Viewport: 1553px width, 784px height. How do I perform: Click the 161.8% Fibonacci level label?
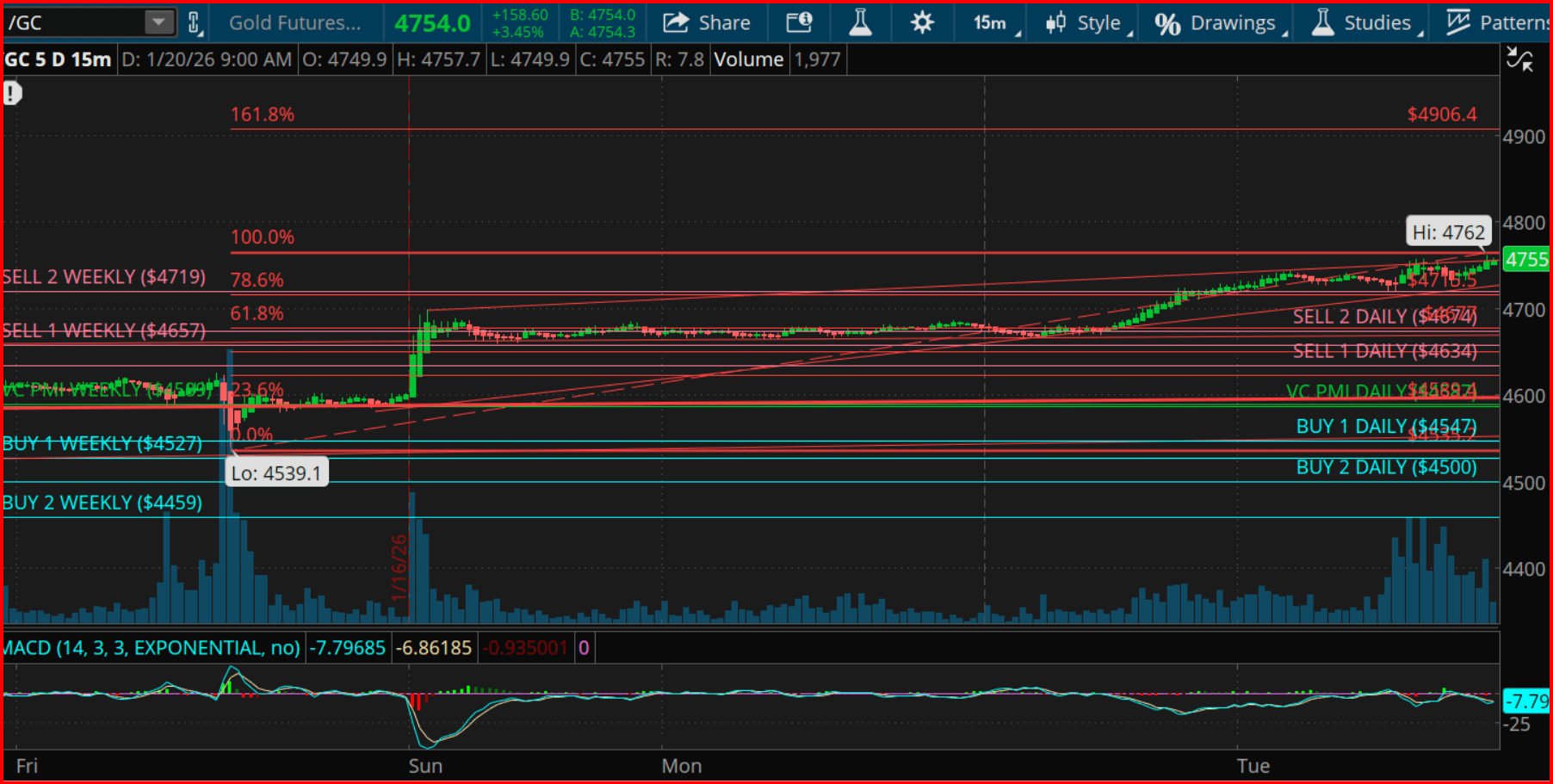pyautogui.click(x=263, y=114)
